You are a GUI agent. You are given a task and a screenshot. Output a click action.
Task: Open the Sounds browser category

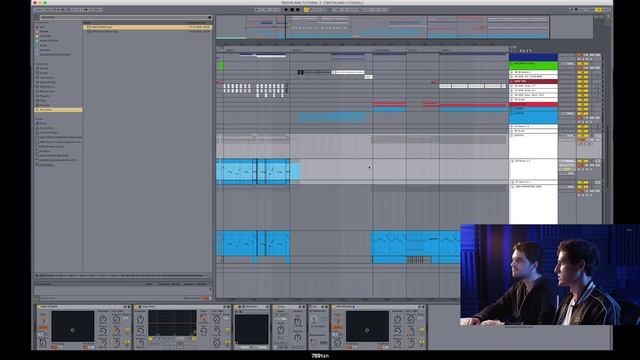(x=44, y=69)
